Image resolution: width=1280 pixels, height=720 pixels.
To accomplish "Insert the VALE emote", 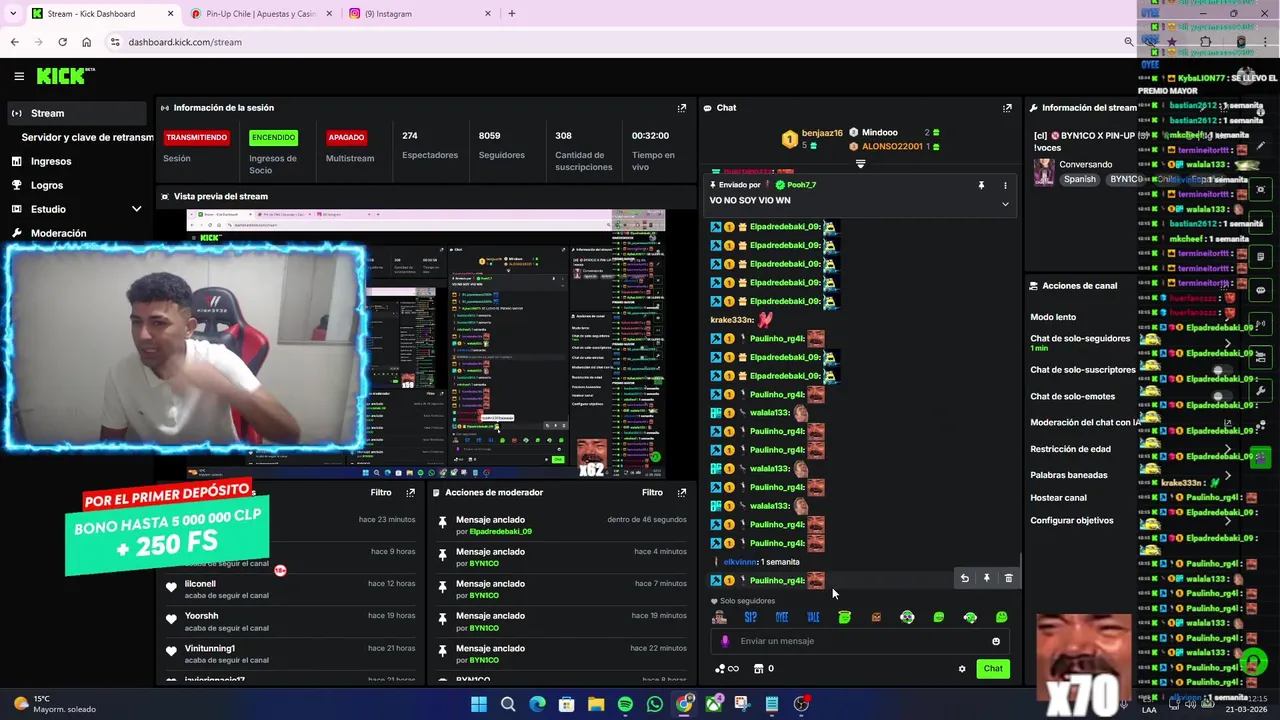I will pyautogui.click(x=813, y=617).
